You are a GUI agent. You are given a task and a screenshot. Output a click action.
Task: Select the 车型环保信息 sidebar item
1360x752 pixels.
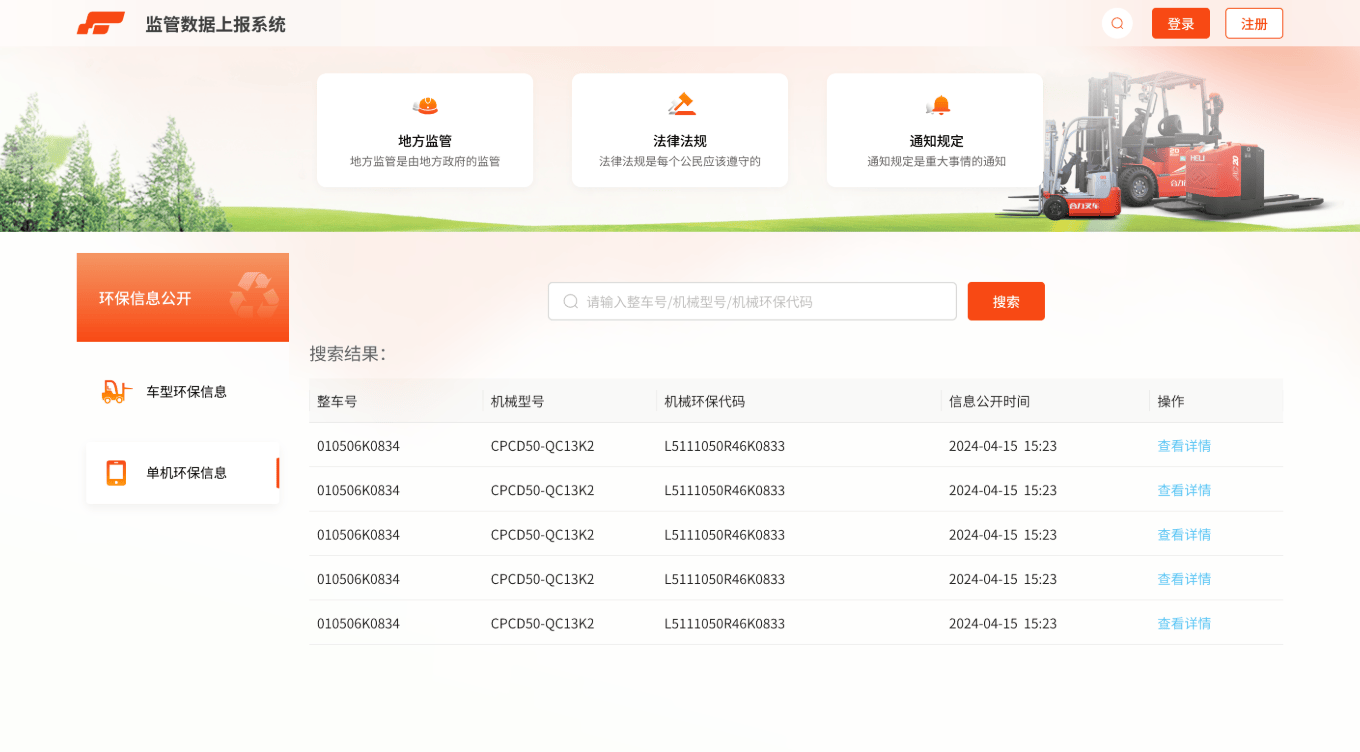[182, 392]
